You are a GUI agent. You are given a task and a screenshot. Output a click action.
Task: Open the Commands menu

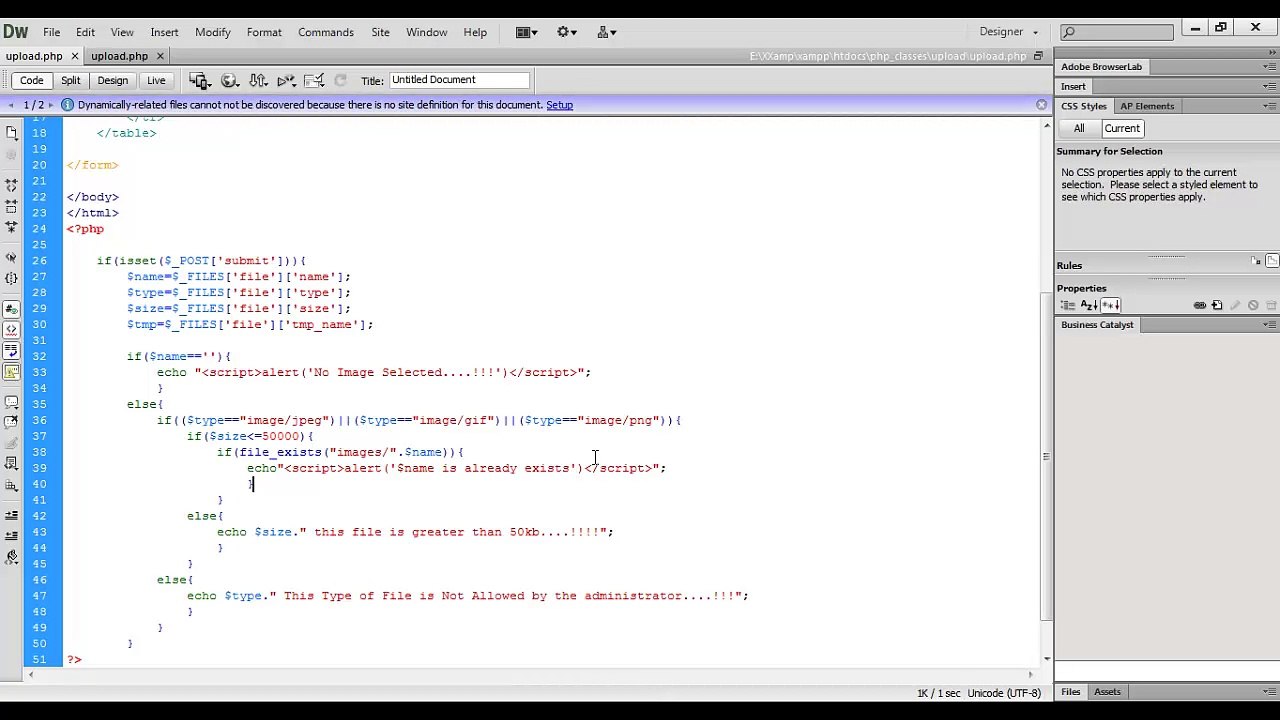(x=326, y=32)
